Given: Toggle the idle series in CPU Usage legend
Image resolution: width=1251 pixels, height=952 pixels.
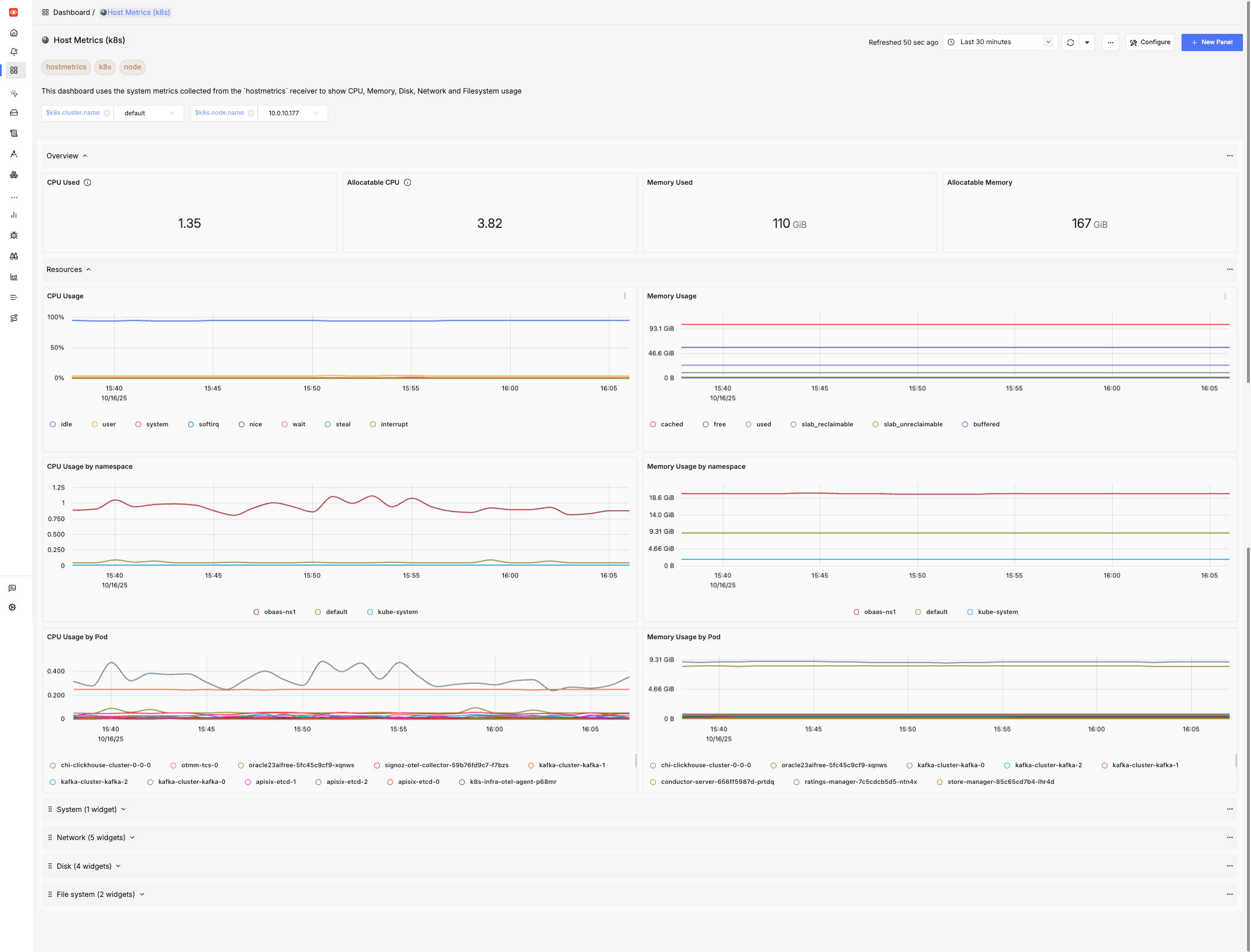Looking at the screenshot, I should coord(61,424).
